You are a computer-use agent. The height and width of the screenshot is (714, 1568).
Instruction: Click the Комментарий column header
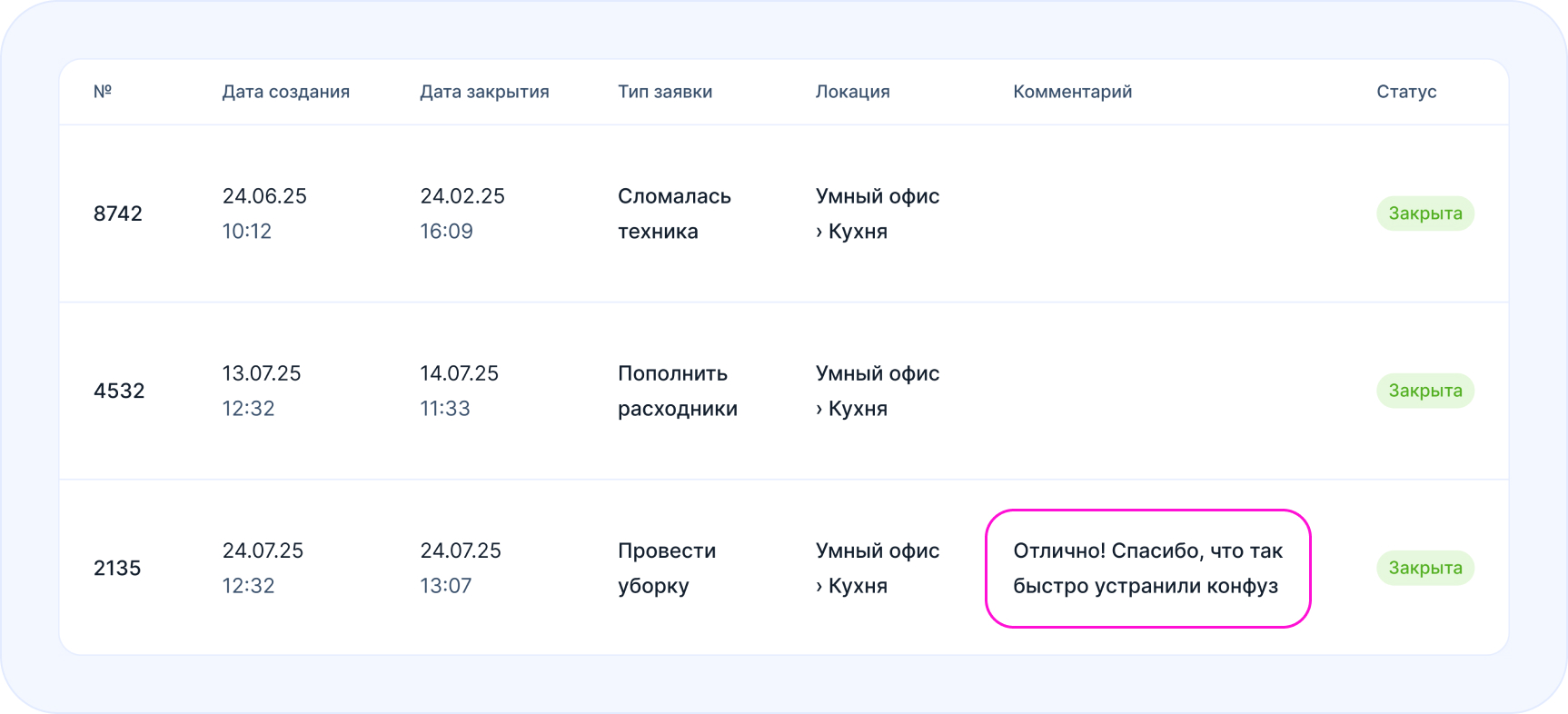(x=1072, y=92)
